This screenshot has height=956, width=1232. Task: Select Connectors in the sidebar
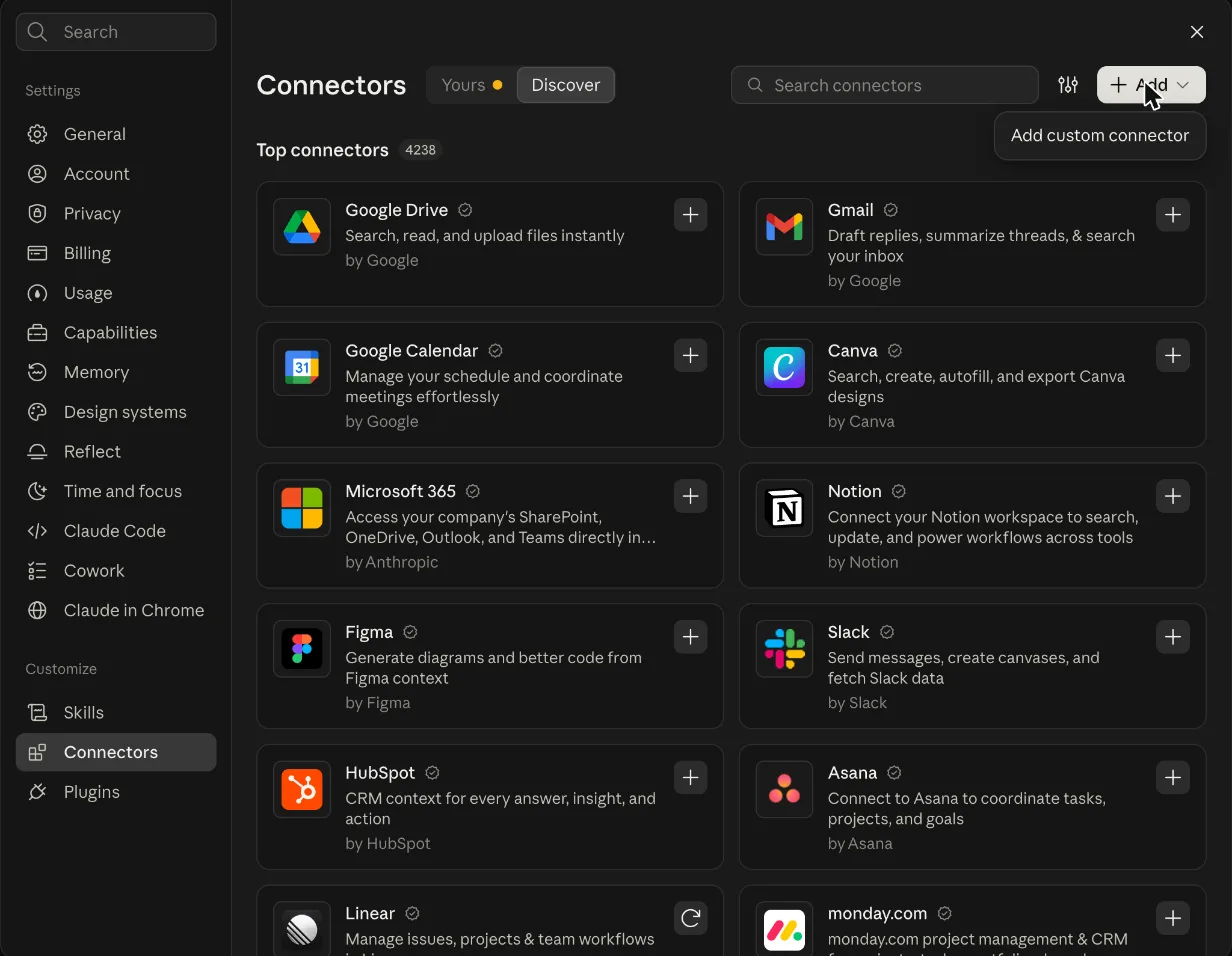116,752
